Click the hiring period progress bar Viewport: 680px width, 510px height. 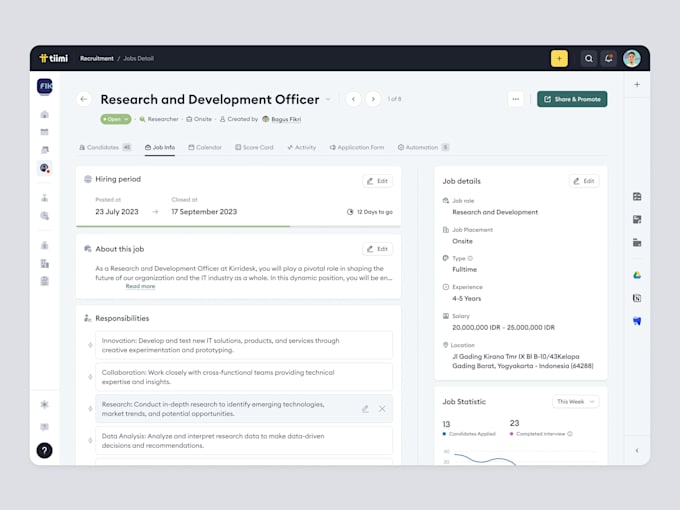(238, 226)
